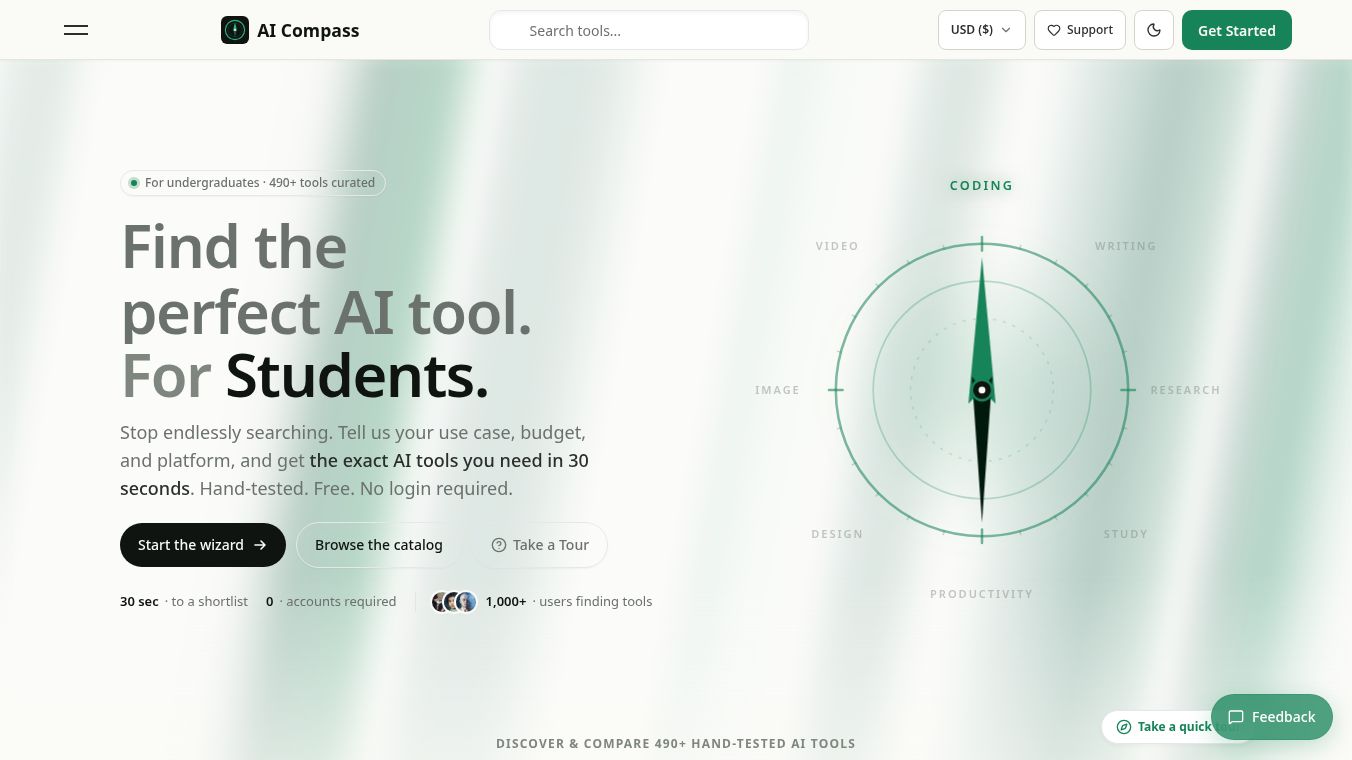Click the compass needle center pivot
Viewport: 1352px width, 760px height.
tap(982, 390)
